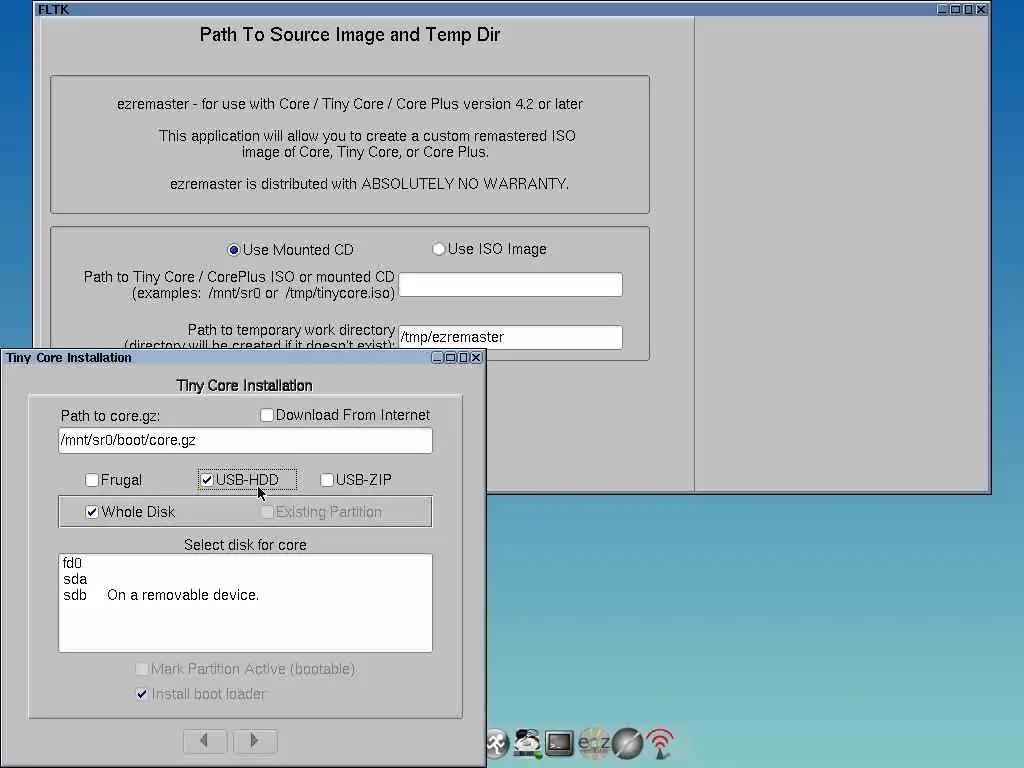Go back to previous installation step arrow
1024x768 pixels.
[205, 741]
